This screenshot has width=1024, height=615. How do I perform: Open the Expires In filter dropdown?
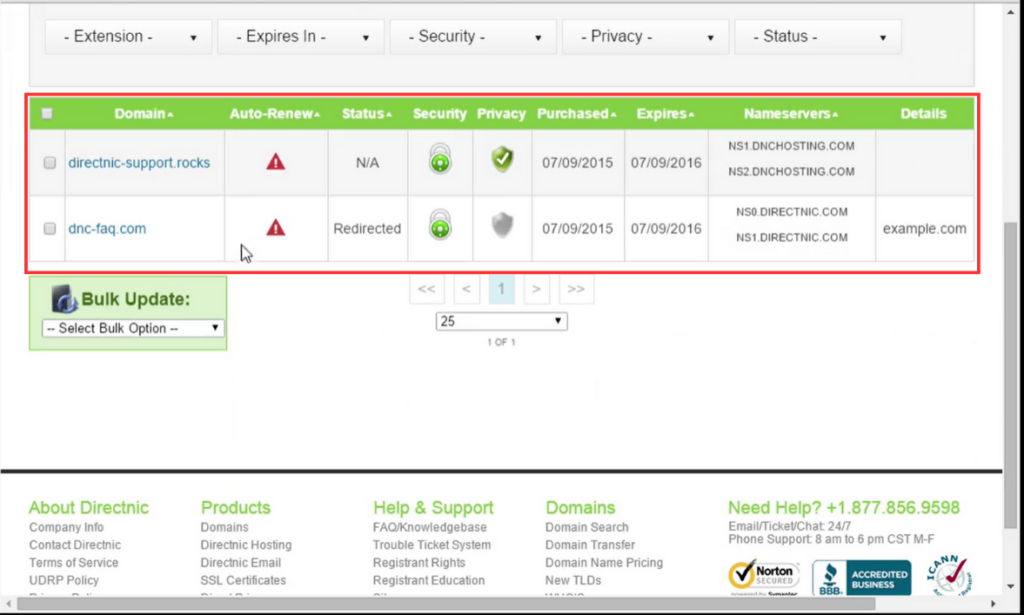pyautogui.click(x=300, y=37)
